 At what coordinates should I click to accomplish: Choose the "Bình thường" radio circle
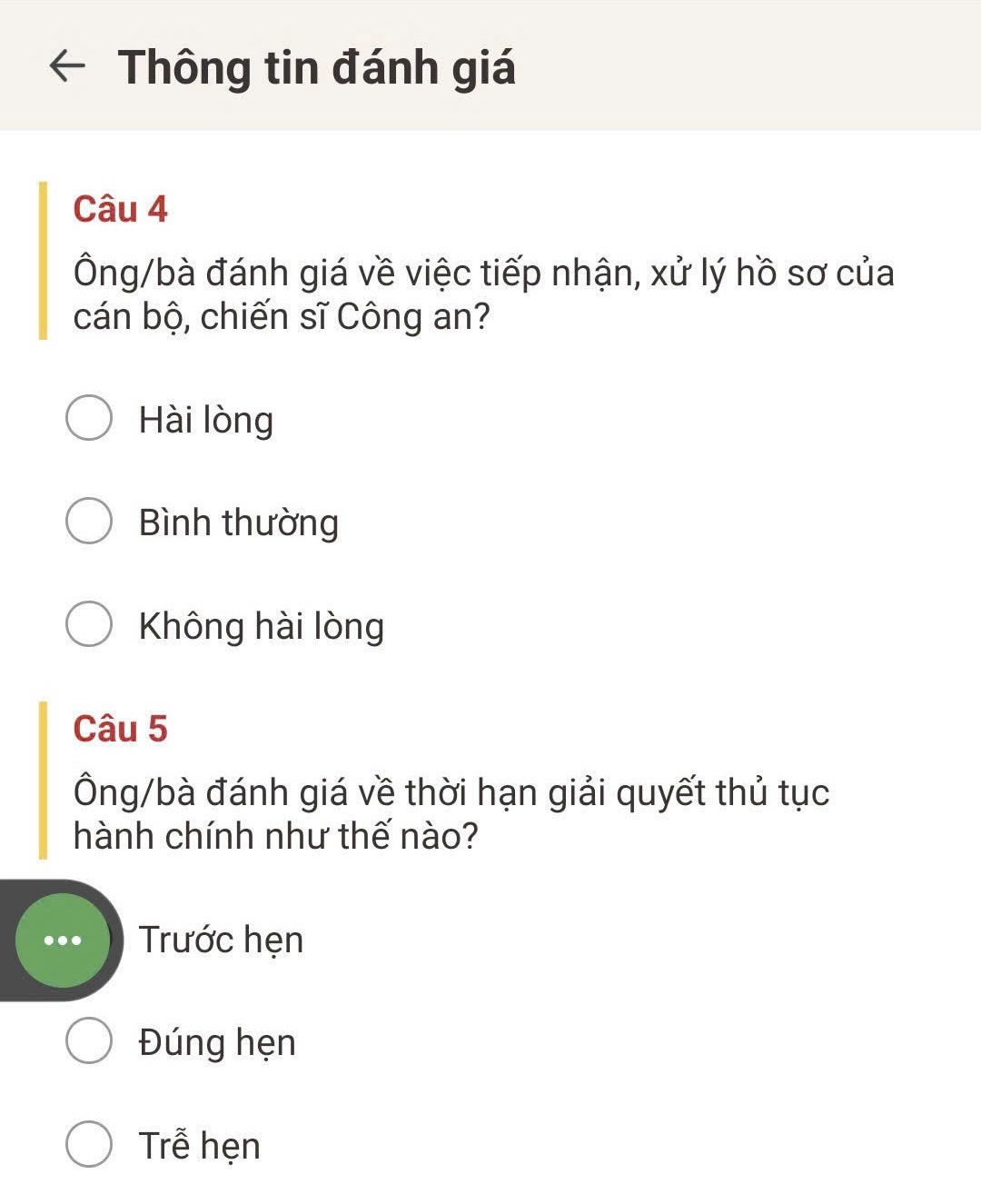pos(89,521)
